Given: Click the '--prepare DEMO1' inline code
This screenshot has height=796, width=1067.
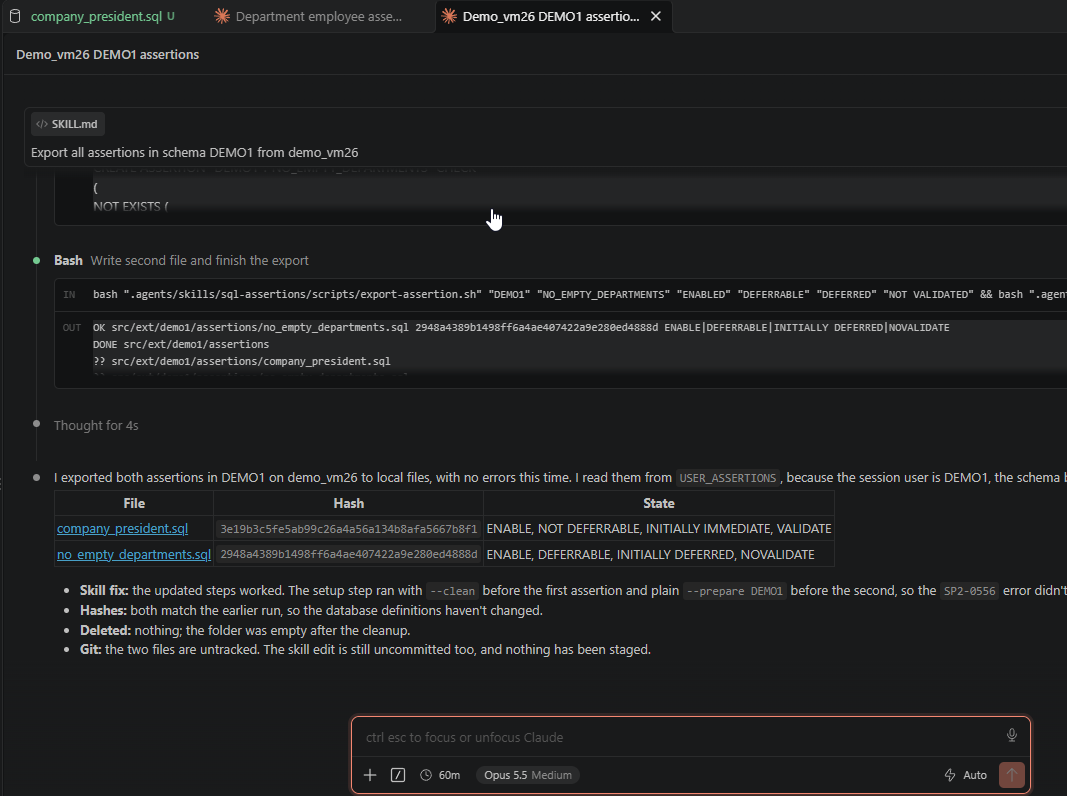Looking at the screenshot, I should tap(735, 591).
